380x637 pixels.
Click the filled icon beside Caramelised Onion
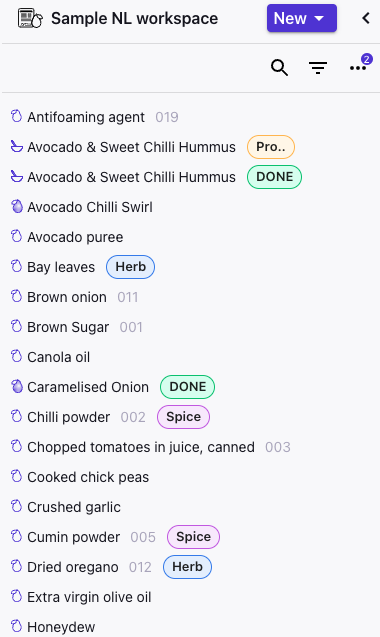click(x=17, y=387)
